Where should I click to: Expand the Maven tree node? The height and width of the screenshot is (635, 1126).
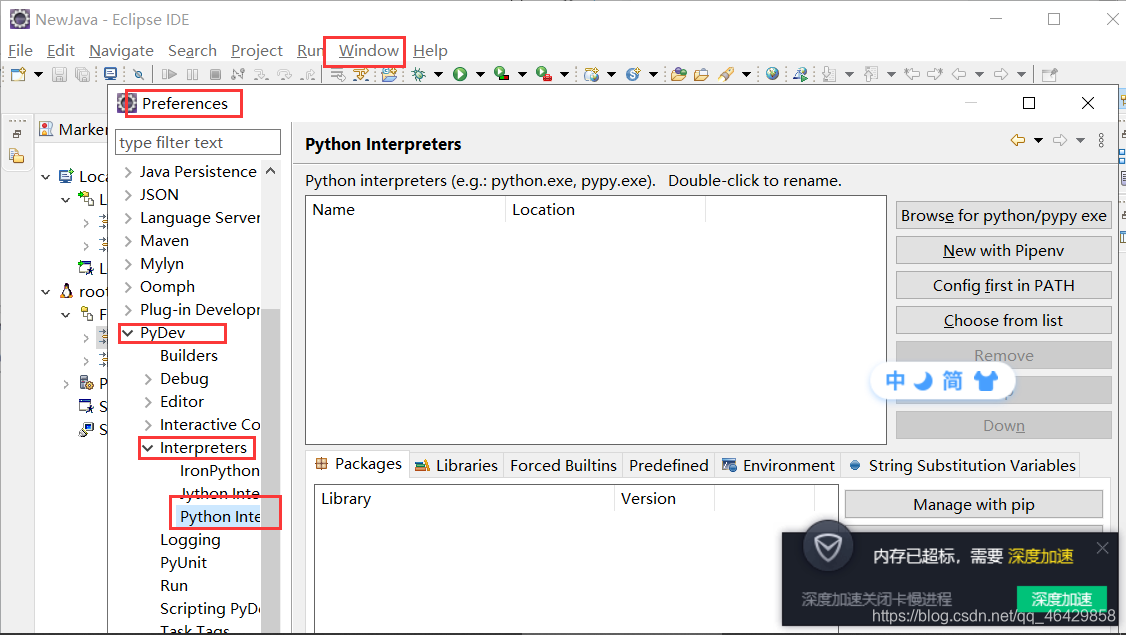[129, 241]
